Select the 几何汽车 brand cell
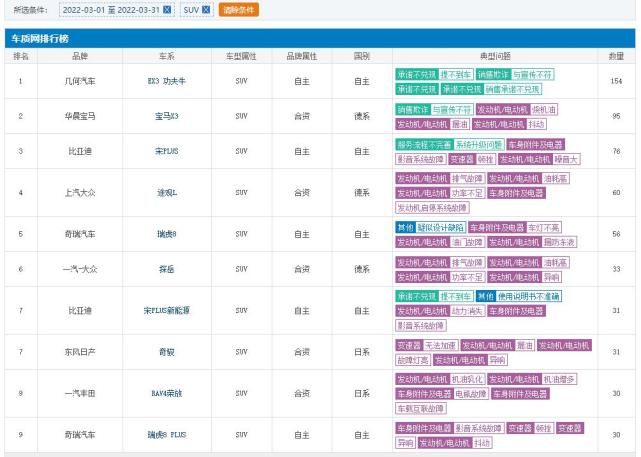The width and height of the screenshot is (641, 457). click(x=80, y=81)
